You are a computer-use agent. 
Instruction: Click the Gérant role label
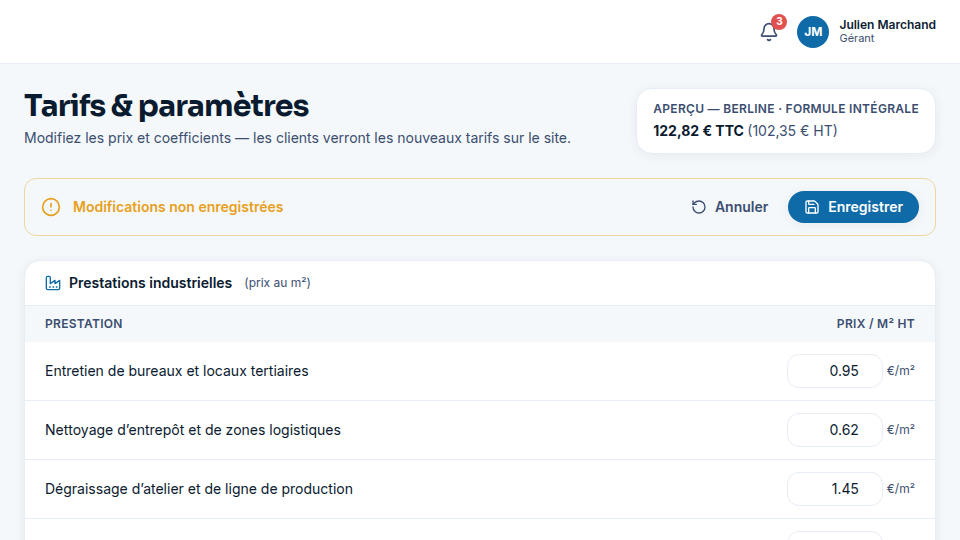[x=857, y=39]
